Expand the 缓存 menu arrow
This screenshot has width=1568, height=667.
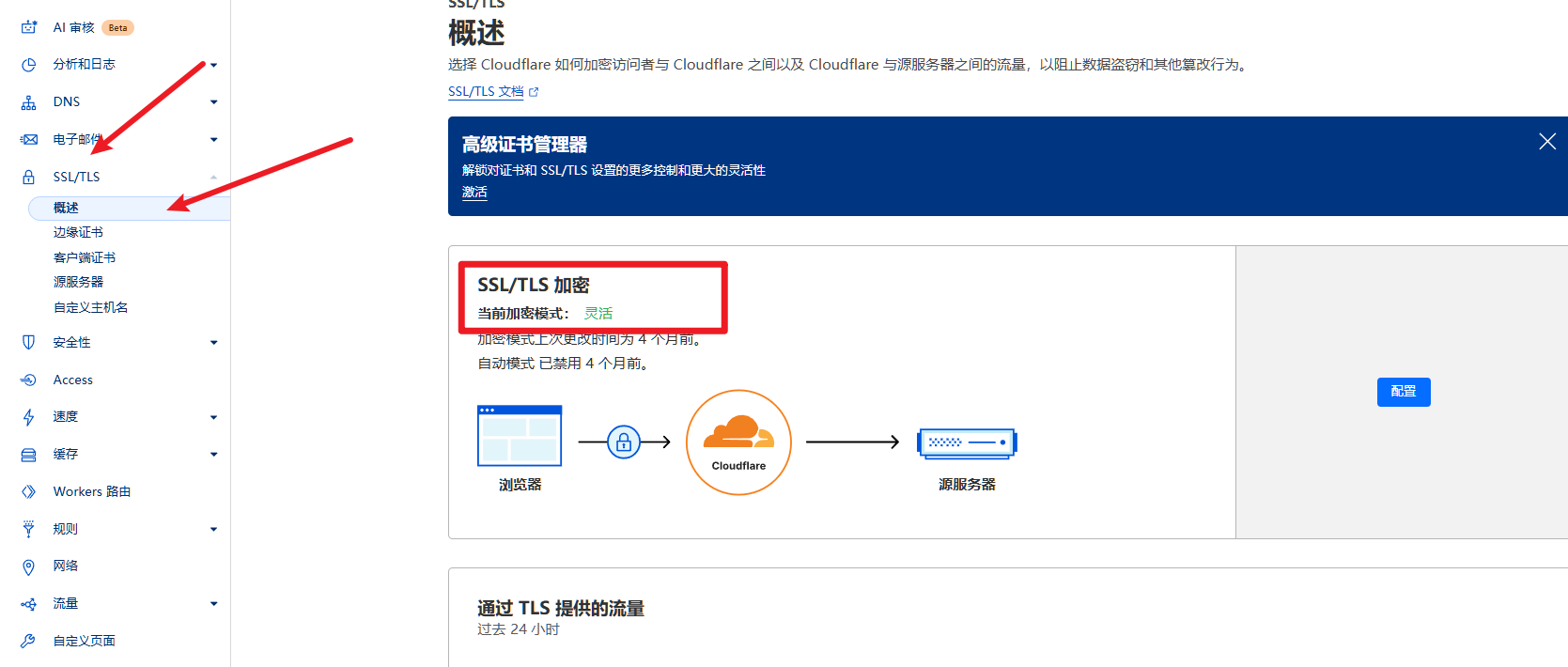(x=214, y=455)
